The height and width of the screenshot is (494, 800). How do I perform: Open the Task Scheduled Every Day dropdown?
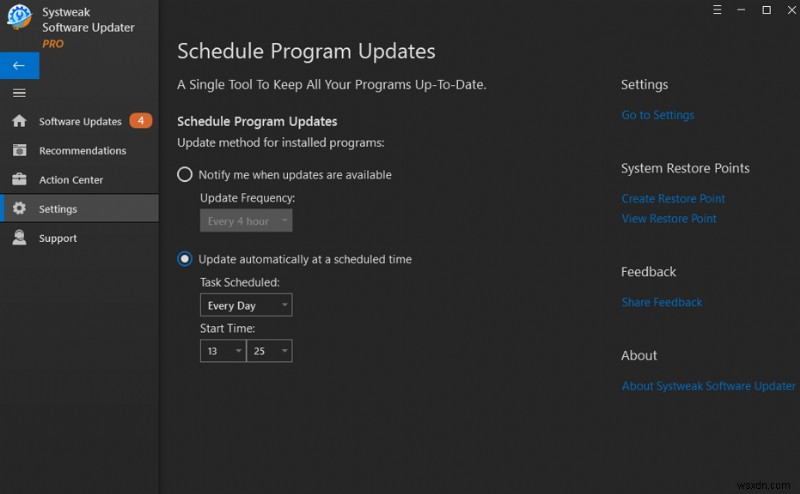pos(246,305)
